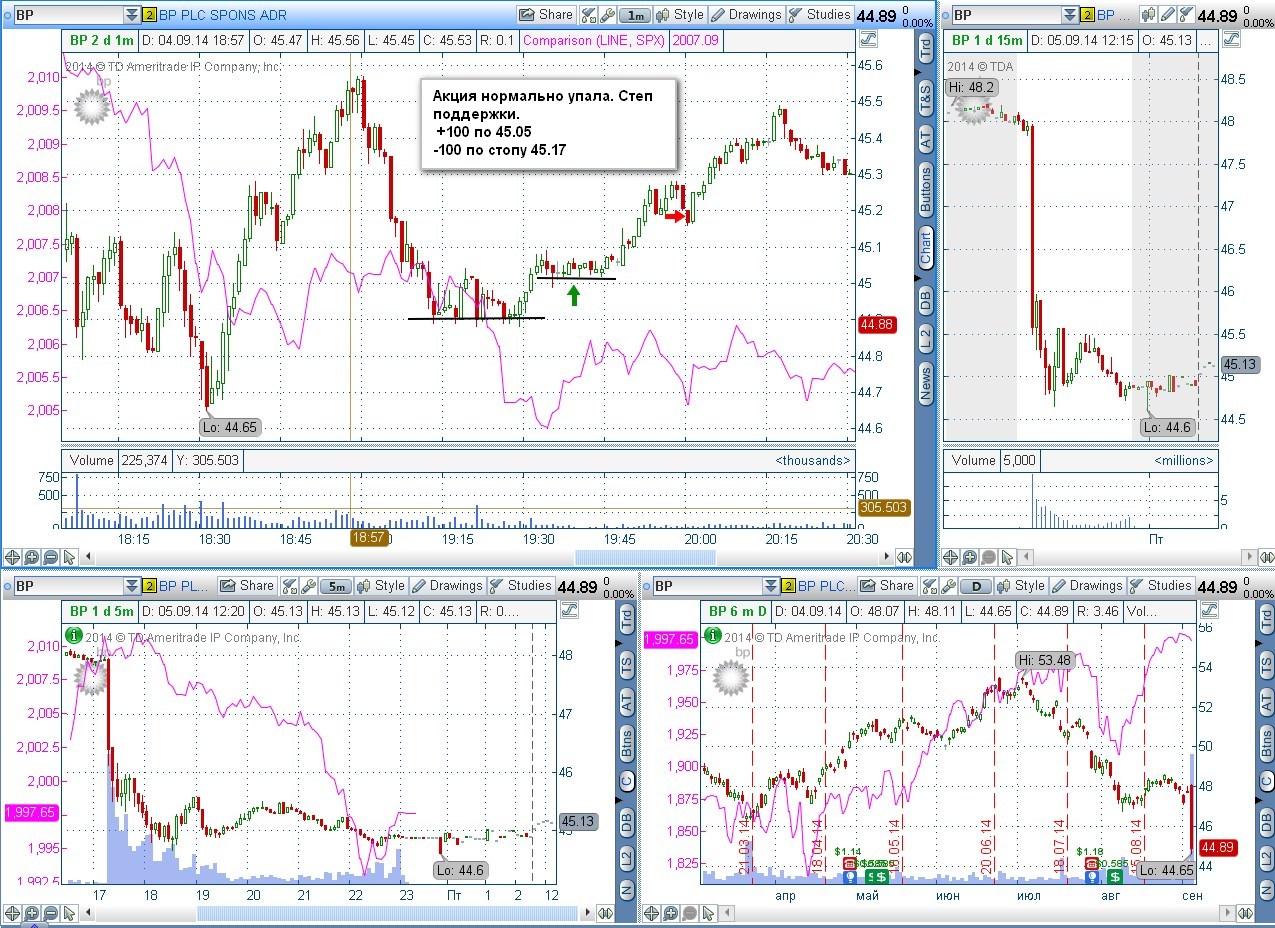Click the double-arrow icon at the 1m chart's scrollbar end
Image resolution: width=1275 pixels, height=928 pixels.
904,557
